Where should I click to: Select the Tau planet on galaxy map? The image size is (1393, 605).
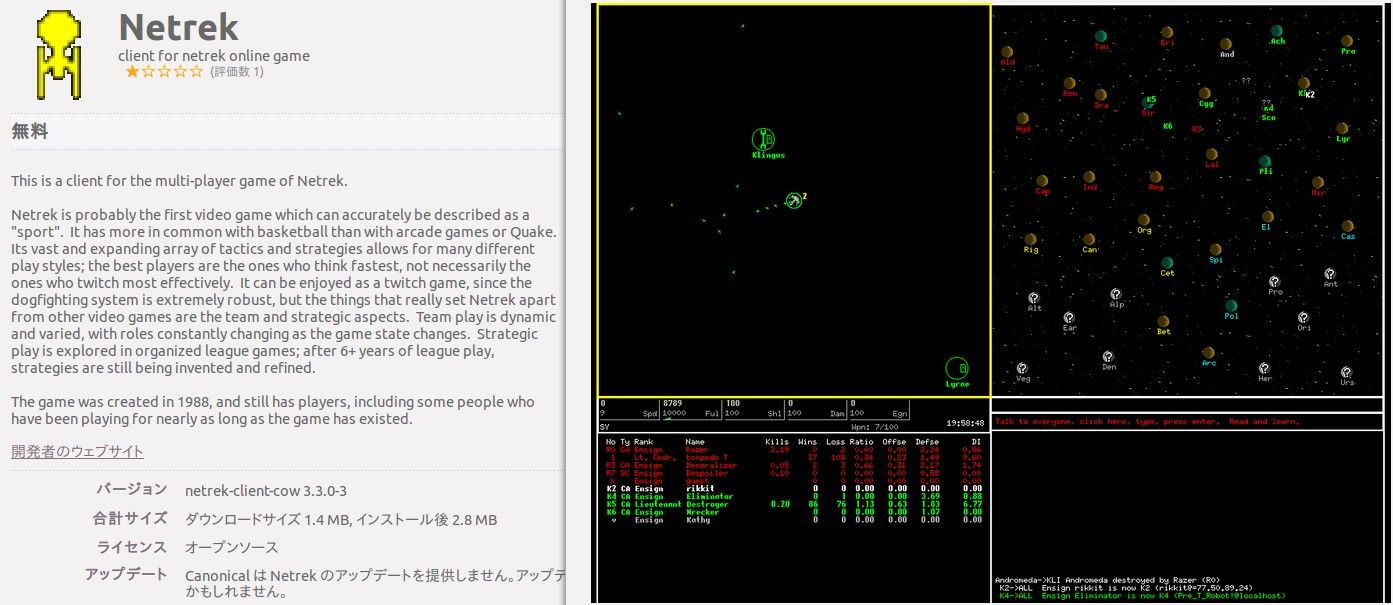coord(1101,36)
